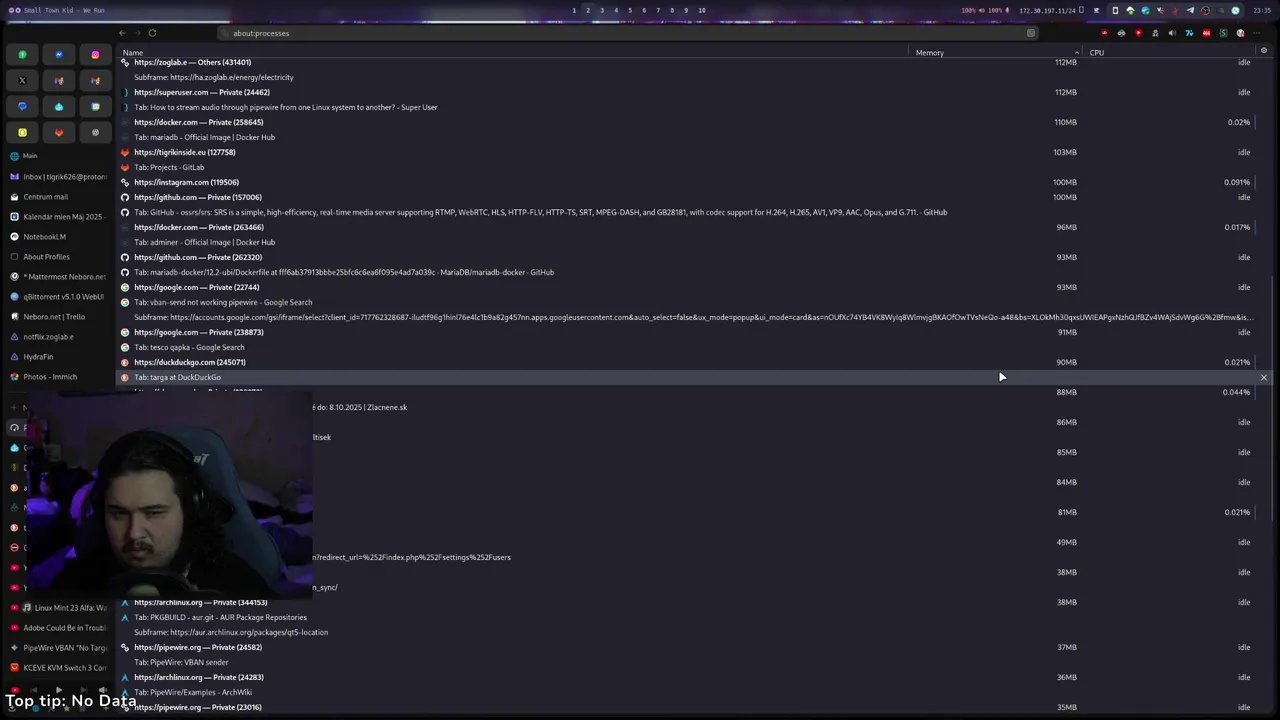Screen dimensions: 1280x720
Task: Select the https://github.com — Private (157006) process
Action: pyautogui.click(x=693, y=197)
